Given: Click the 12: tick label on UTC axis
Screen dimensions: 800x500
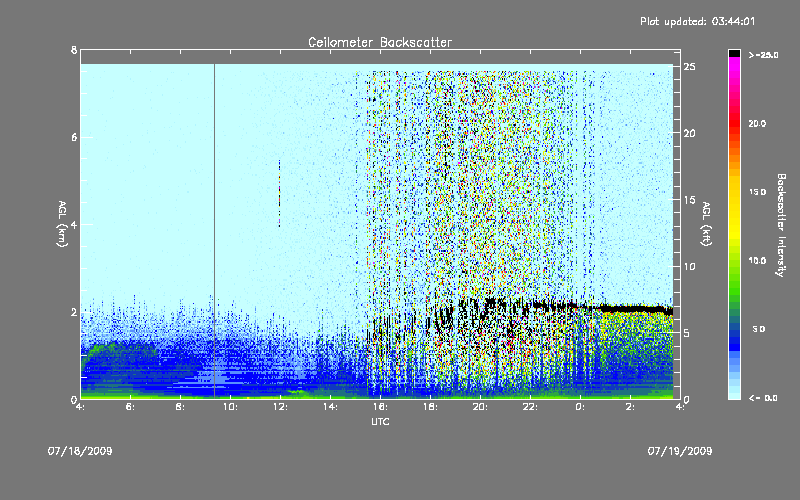Looking at the screenshot, I should (x=280, y=407).
